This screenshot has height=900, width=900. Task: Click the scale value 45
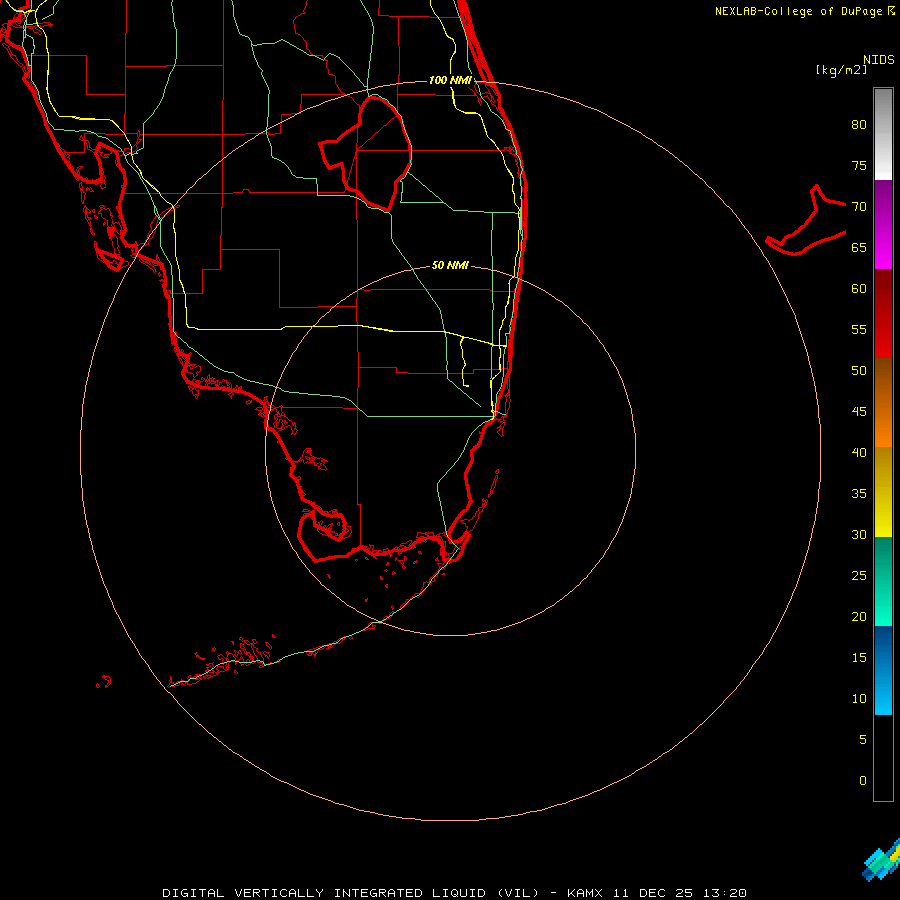tap(859, 412)
